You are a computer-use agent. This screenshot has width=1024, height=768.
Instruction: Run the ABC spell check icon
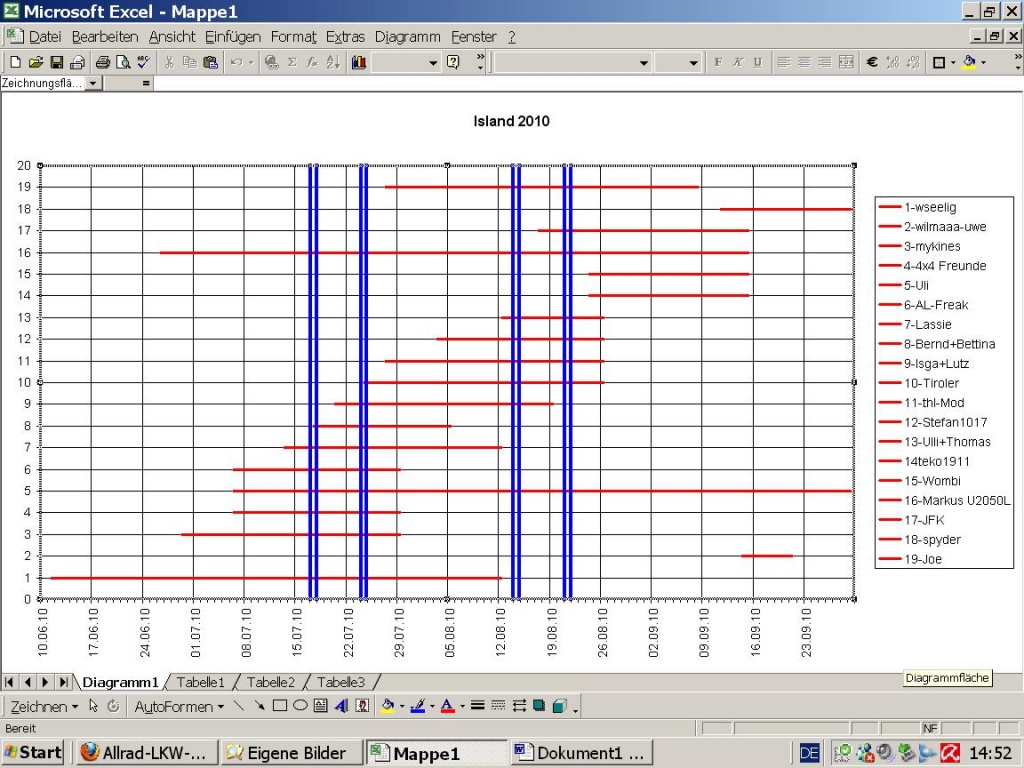click(x=144, y=63)
